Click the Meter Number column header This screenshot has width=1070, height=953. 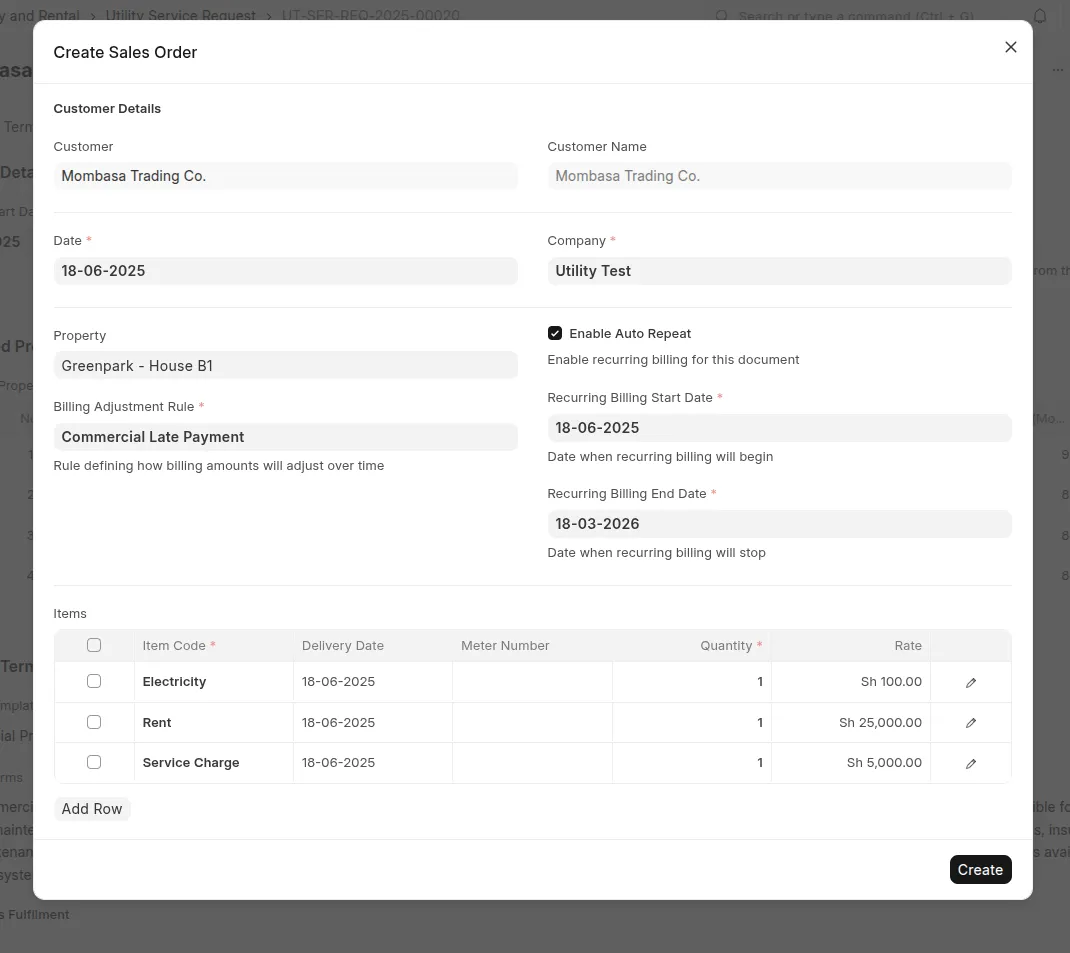click(x=532, y=645)
